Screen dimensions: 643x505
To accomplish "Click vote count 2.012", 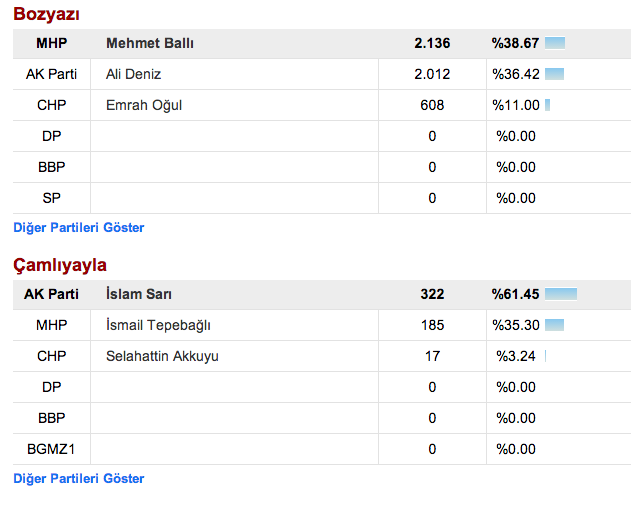I will (x=432, y=74).
